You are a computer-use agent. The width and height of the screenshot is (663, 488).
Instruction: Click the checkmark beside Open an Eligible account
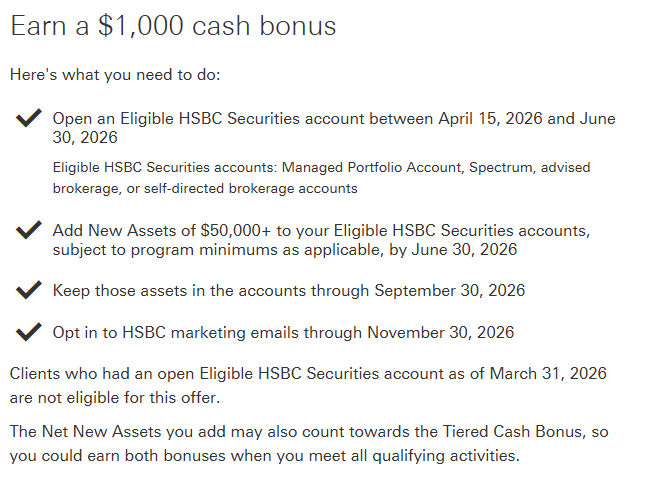pyautogui.click(x=28, y=120)
